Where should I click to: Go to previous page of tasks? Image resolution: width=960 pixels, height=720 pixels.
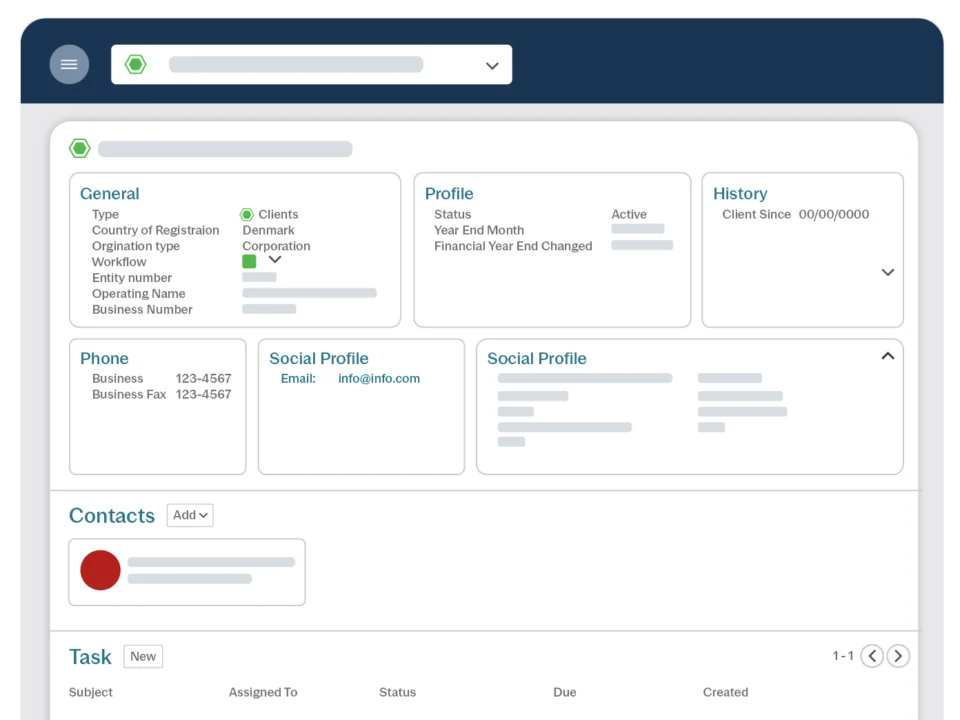[872, 656]
